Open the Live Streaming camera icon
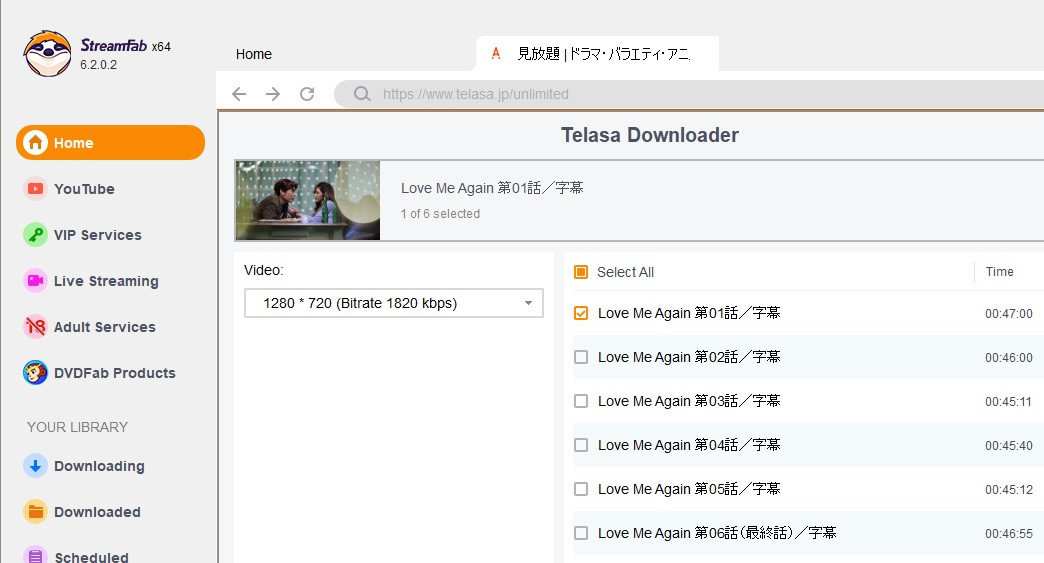 (x=35, y=281)
